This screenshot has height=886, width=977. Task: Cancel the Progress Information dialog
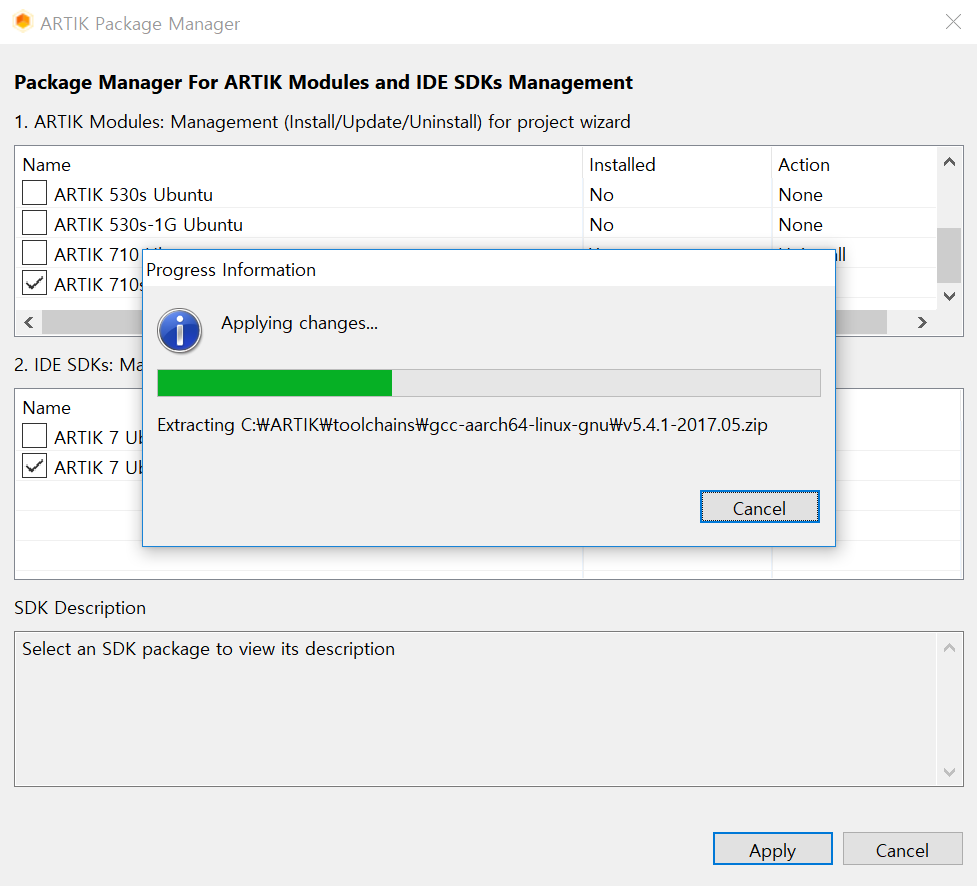pyautogui.click(x=759, y=507)
